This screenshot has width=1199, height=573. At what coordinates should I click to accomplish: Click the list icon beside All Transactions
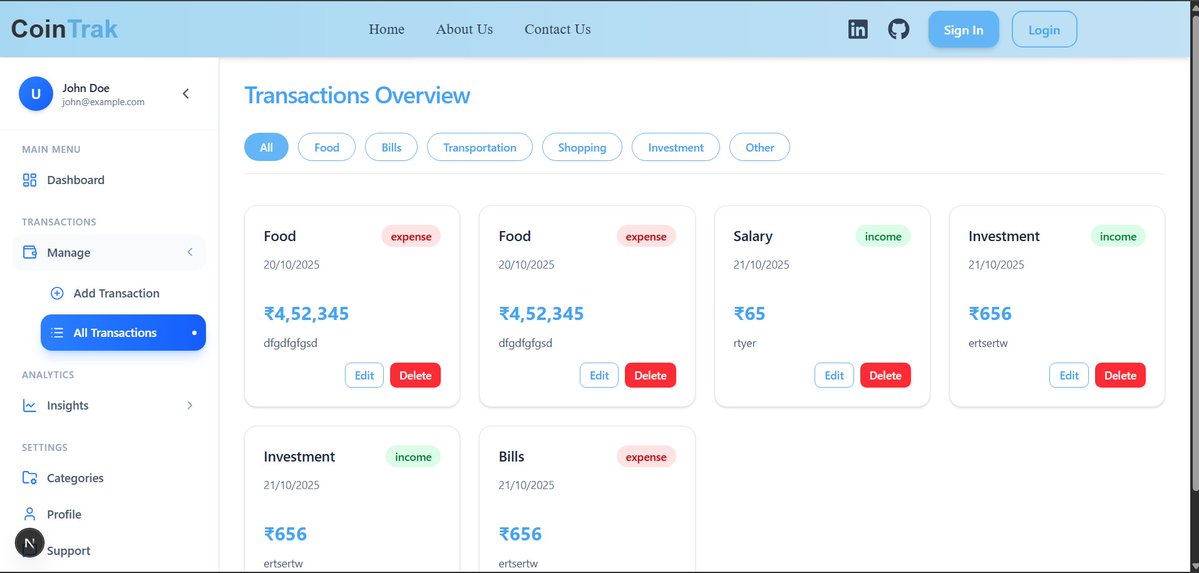coord(57,333)
